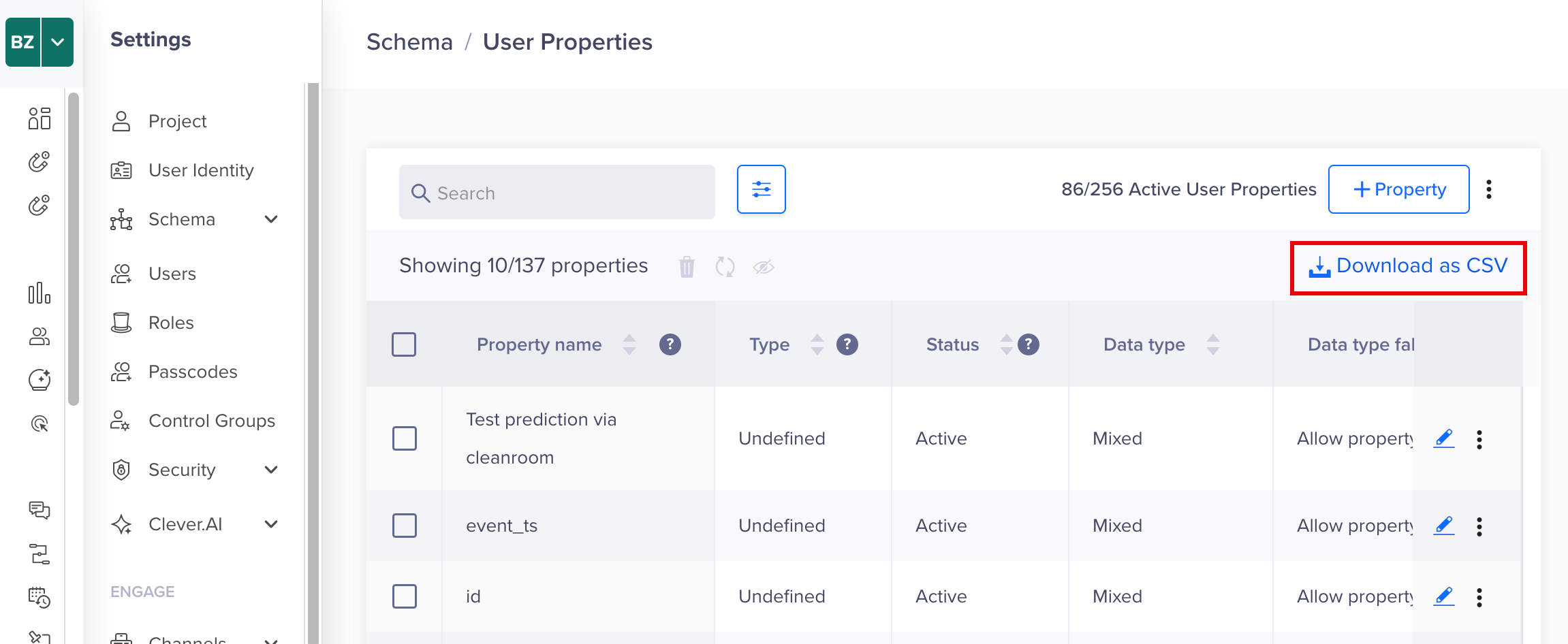This screenshot has height=644, width=1568.
Task: Click the left icon rail scrollbar
Action: (x=74, y=249)
